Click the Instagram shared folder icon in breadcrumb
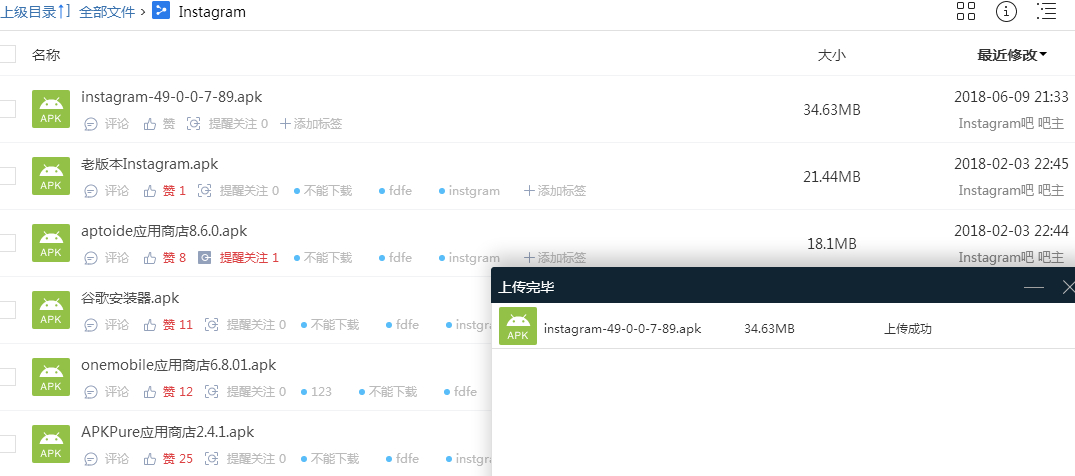The image size is (1075, 476). click(x=161, y=11)
